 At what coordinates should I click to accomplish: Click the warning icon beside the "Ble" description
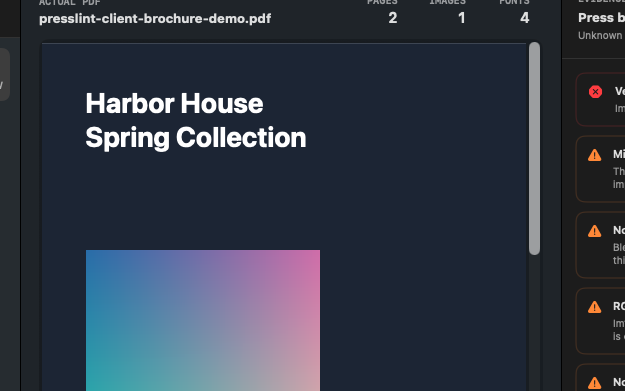[x=594, y=231]
